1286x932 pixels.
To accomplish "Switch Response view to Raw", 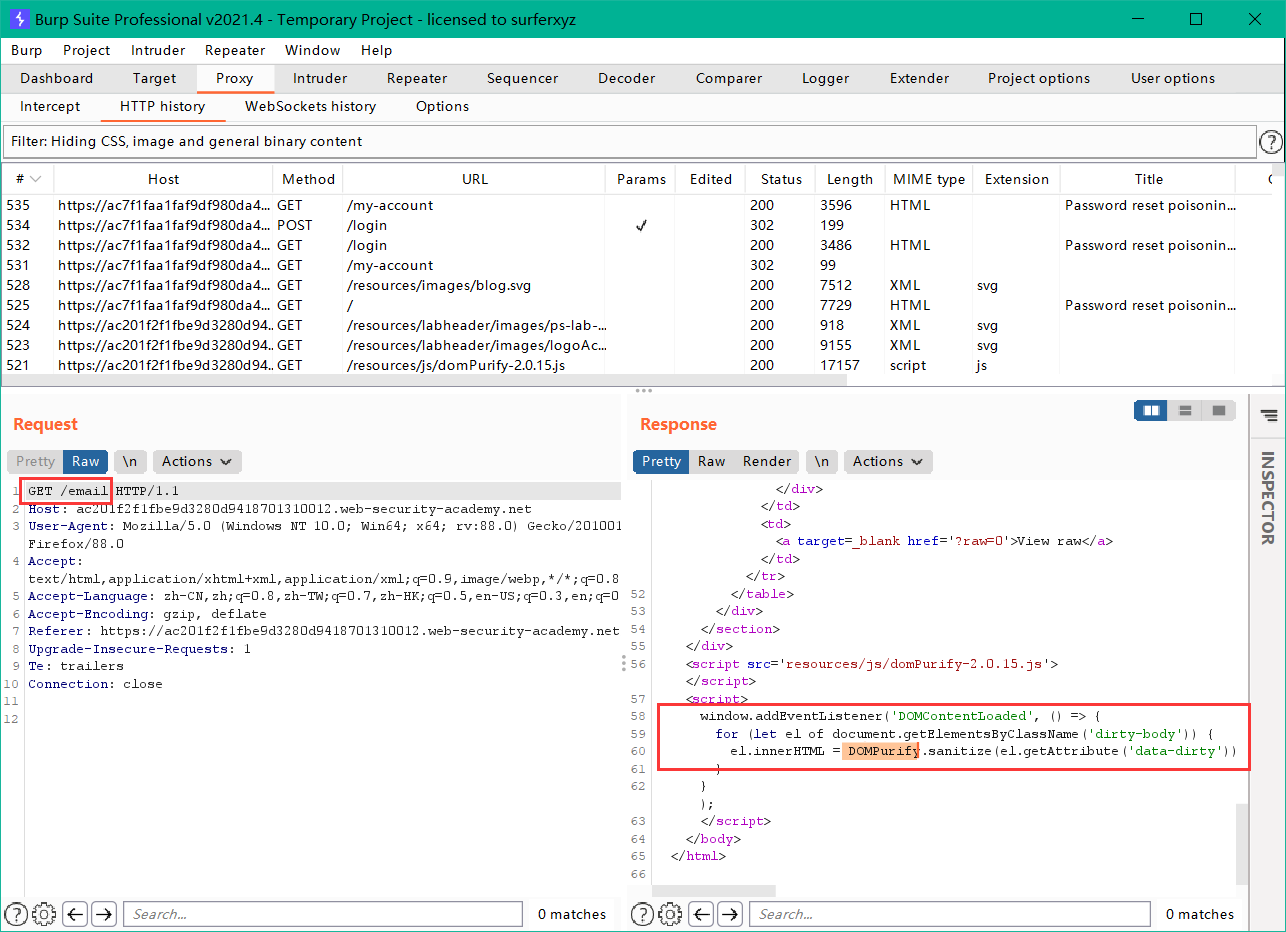I will pyautogui.click(x=711, y=461).
